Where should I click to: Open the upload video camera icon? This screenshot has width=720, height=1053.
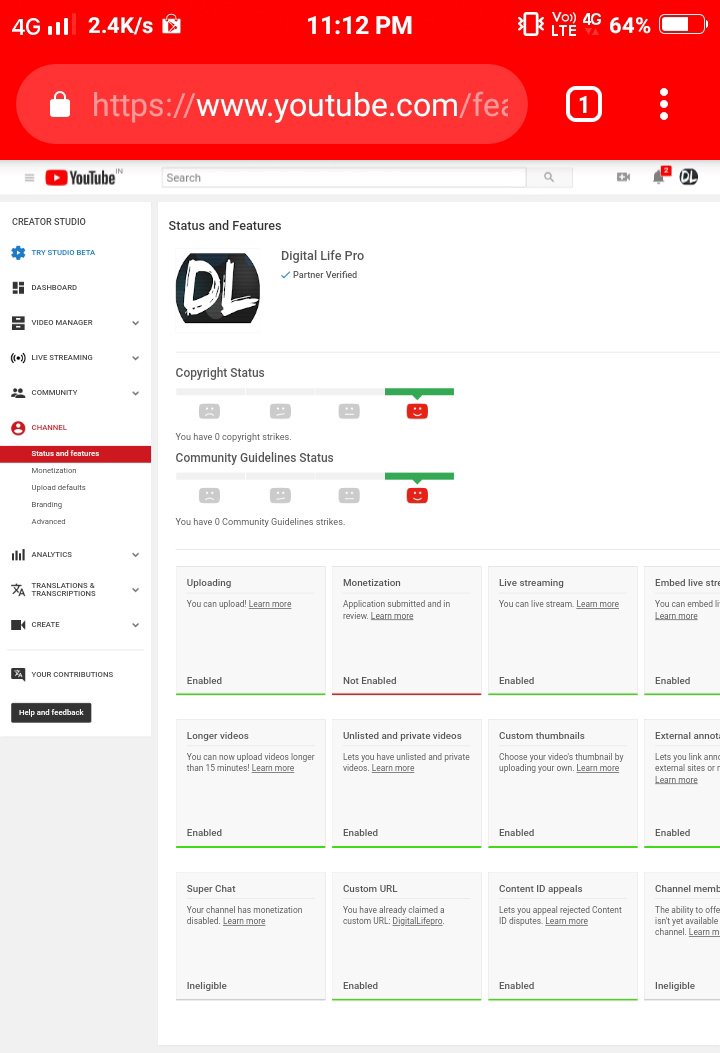click(623, 177)
